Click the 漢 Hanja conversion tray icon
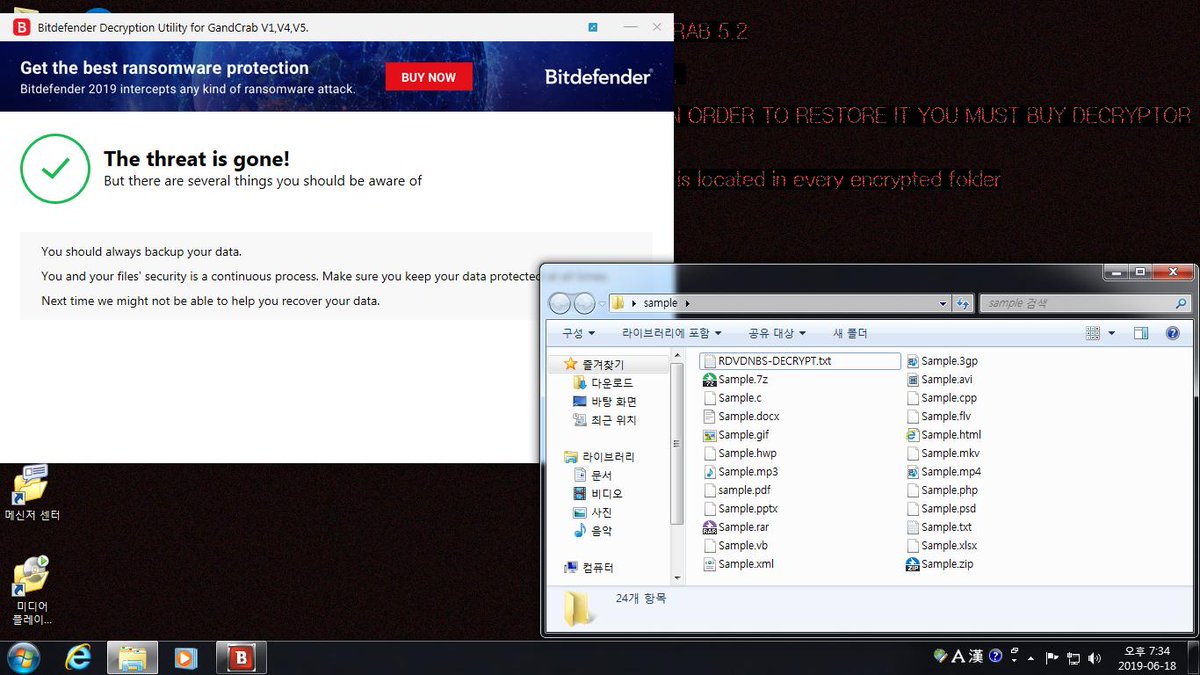This screenshot has height=675, width=1200. (x=976, y=657)
